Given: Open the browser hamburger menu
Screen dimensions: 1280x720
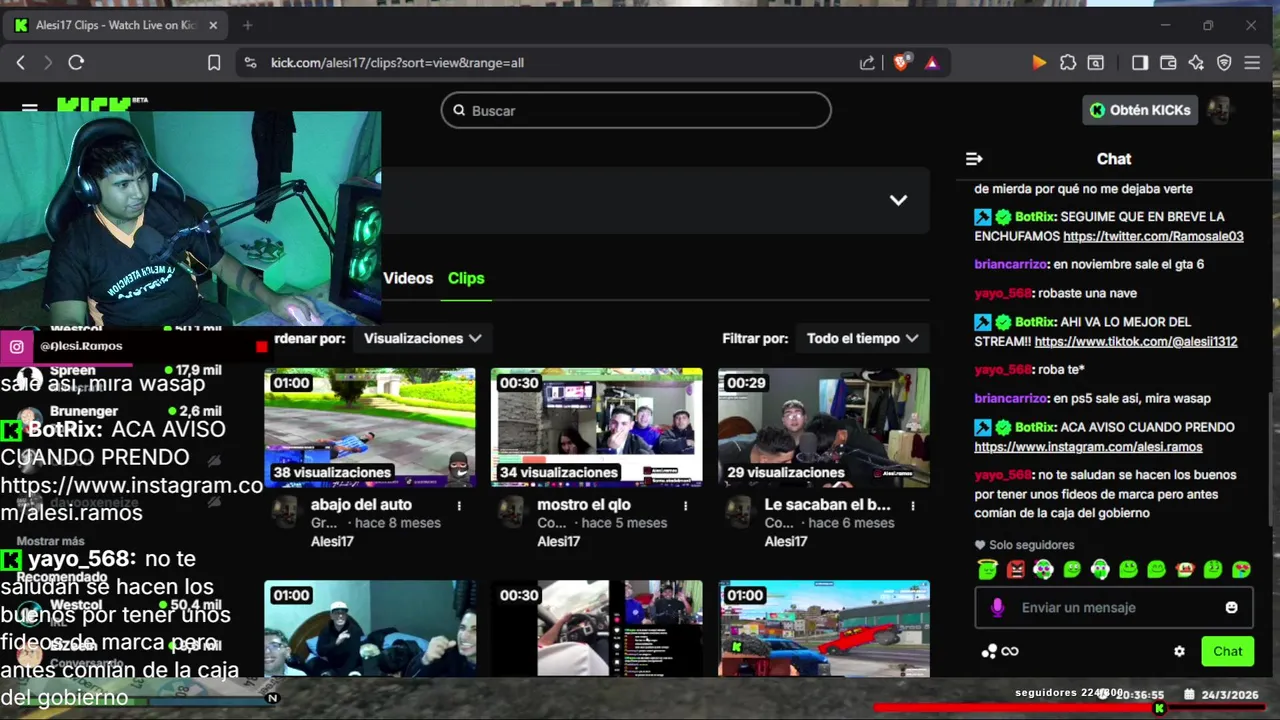Looking at the screenshot, I should tap(1252, 63).
